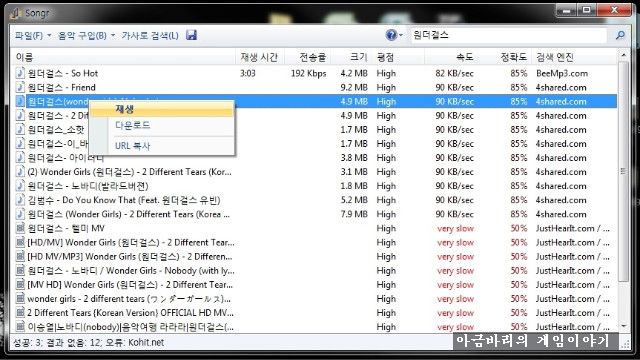Click the 3.8 MB size value
This screenshot has height=360, width=640.
click(354, 158)
